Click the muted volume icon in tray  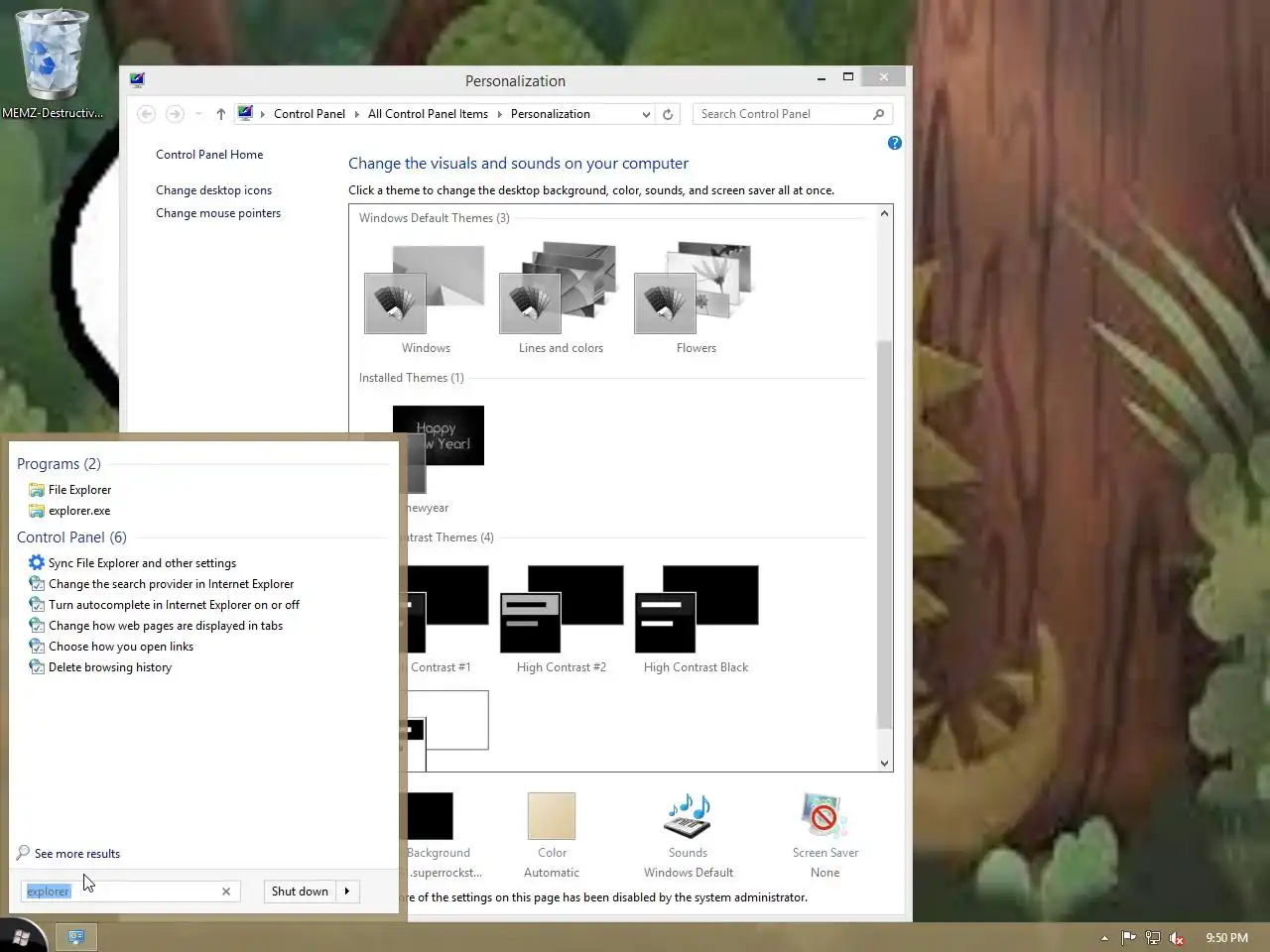click(1177, 938)
